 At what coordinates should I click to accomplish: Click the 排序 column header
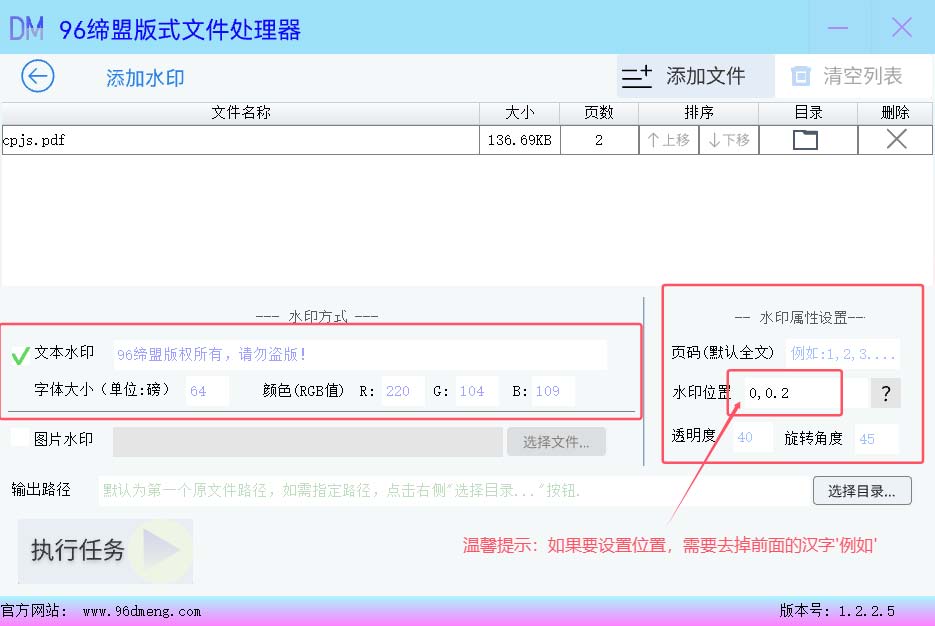[x=698, y=113]
